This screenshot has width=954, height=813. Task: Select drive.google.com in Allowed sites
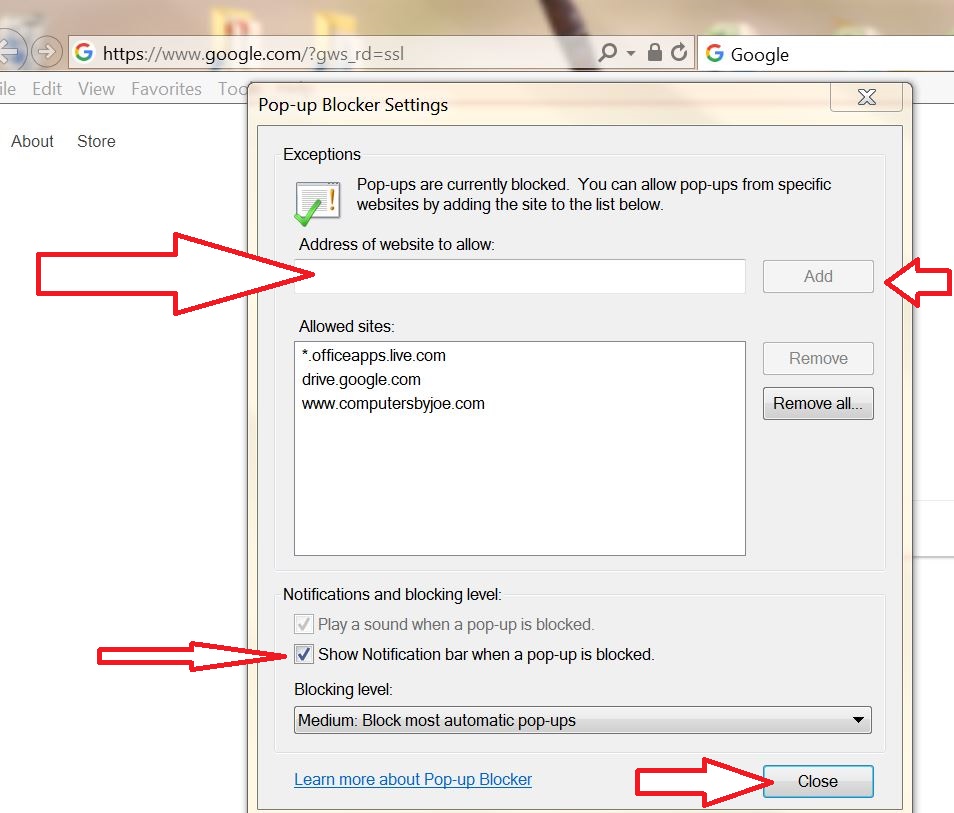pos(361,380)
